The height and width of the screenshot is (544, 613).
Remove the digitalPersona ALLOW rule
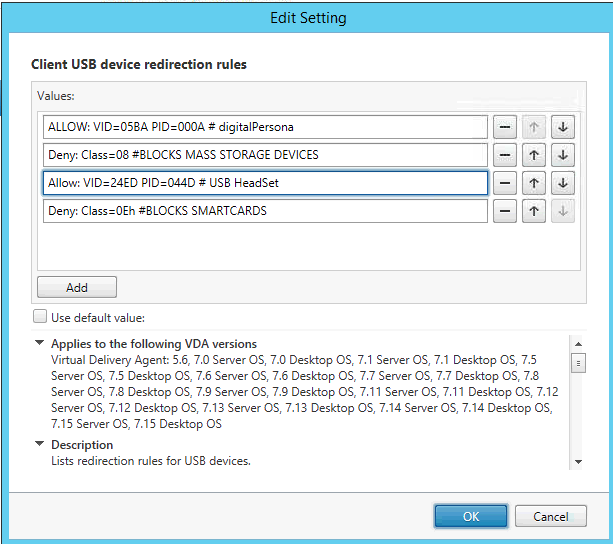click(506, 127)
